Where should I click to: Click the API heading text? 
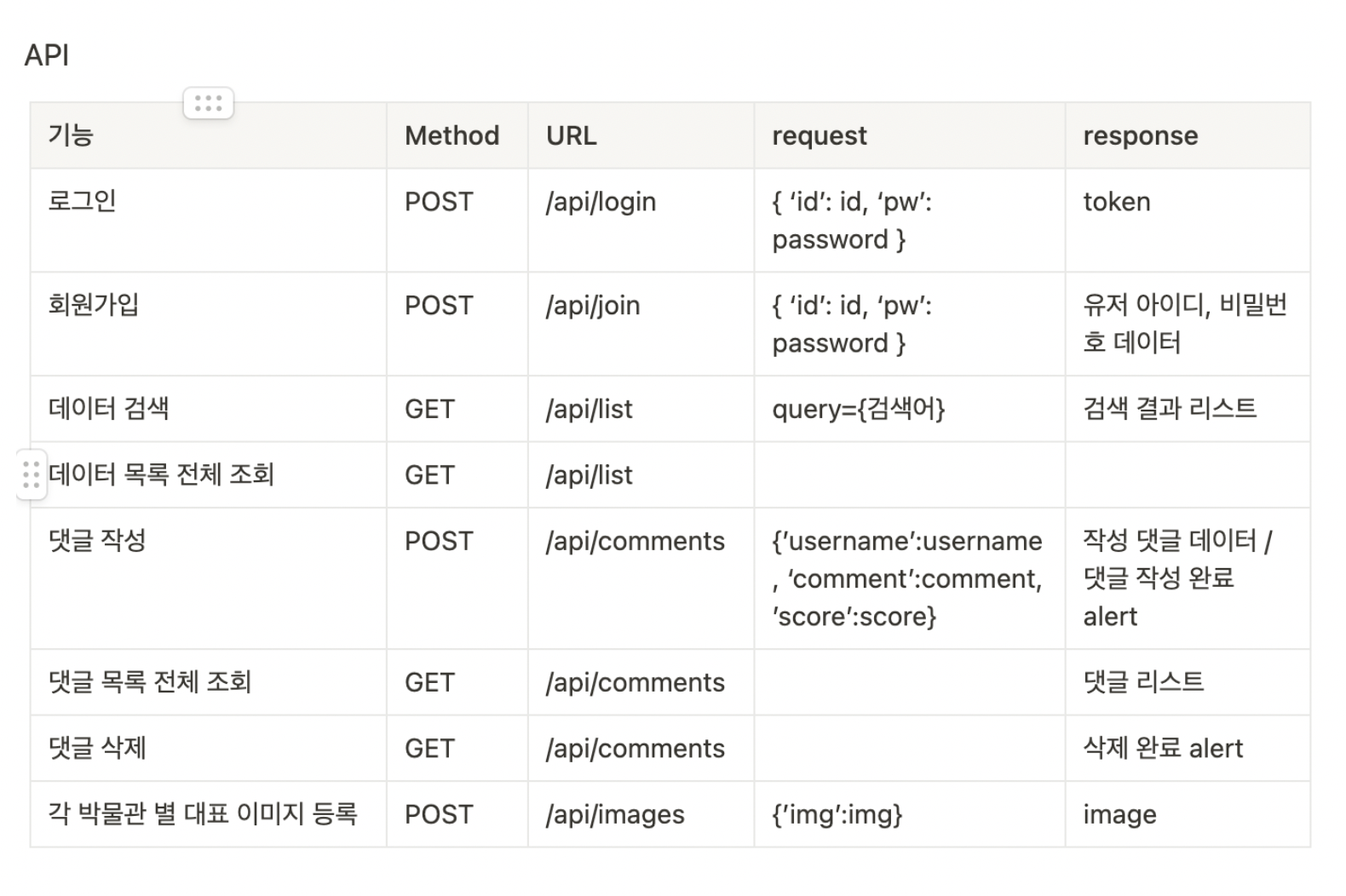[47, 55]
